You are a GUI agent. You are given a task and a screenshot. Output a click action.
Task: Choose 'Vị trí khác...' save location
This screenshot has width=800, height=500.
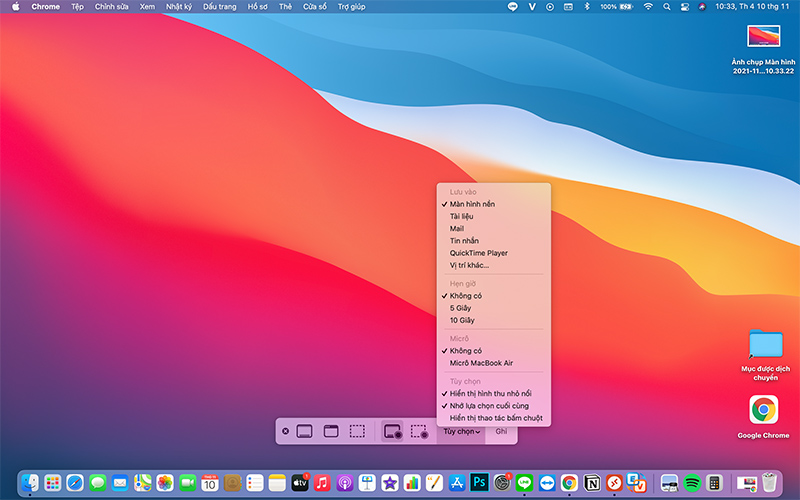469,265
